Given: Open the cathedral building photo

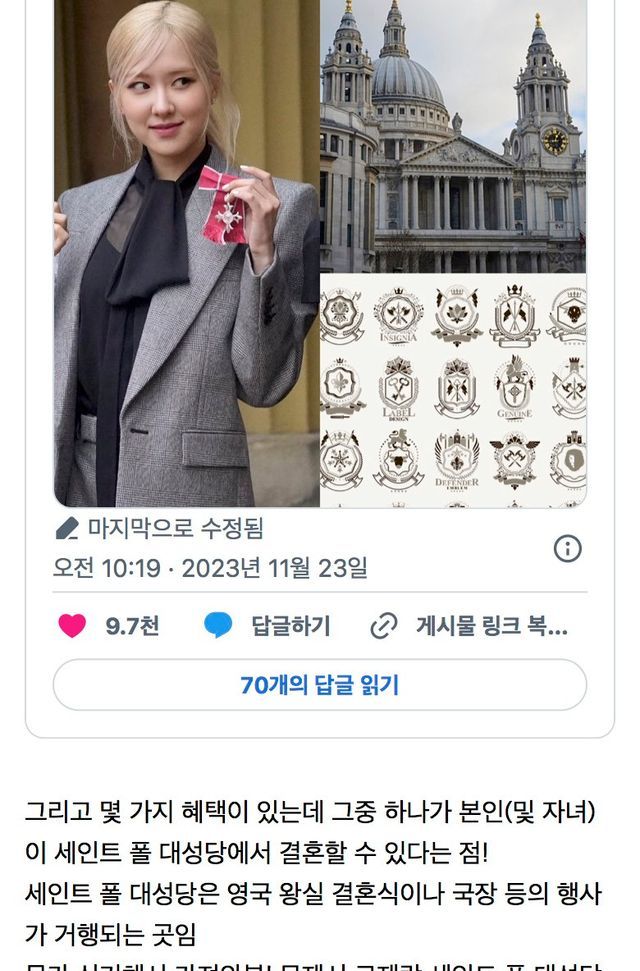Looking at the screenshot, I should [454, 136].
